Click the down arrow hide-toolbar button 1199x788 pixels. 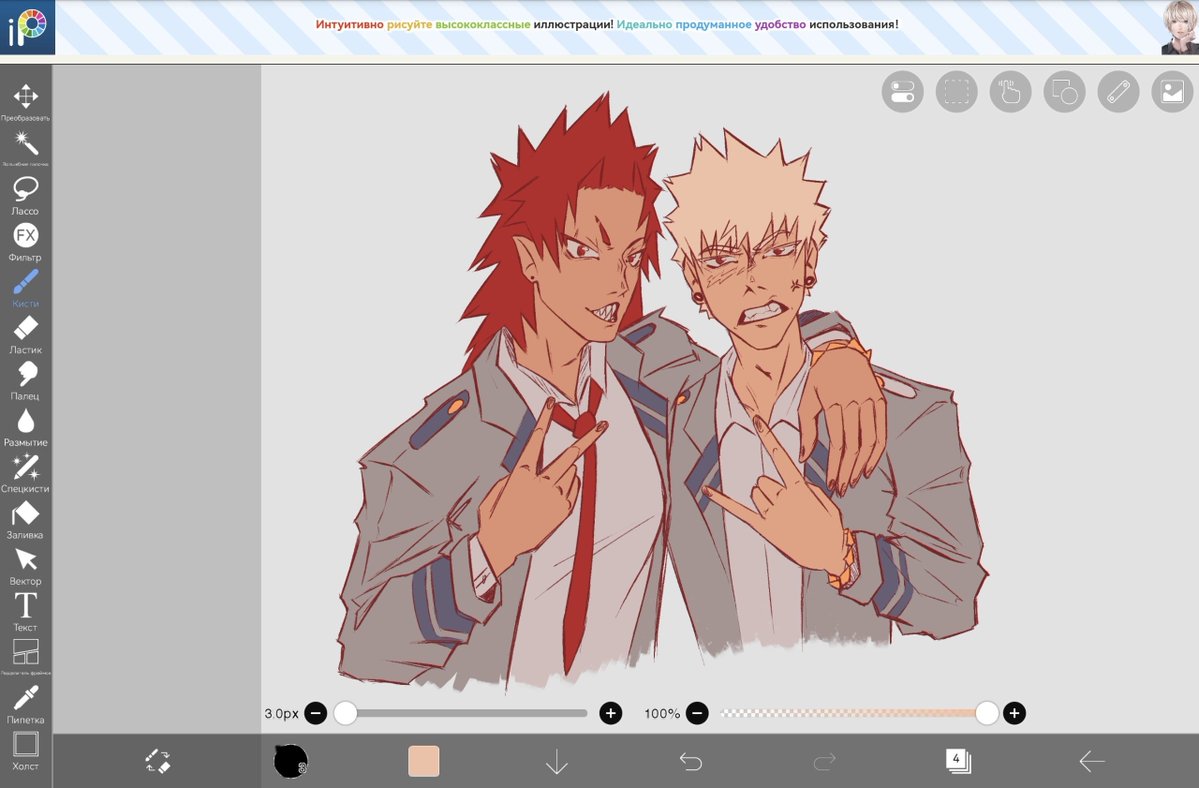tap(557, 761)
